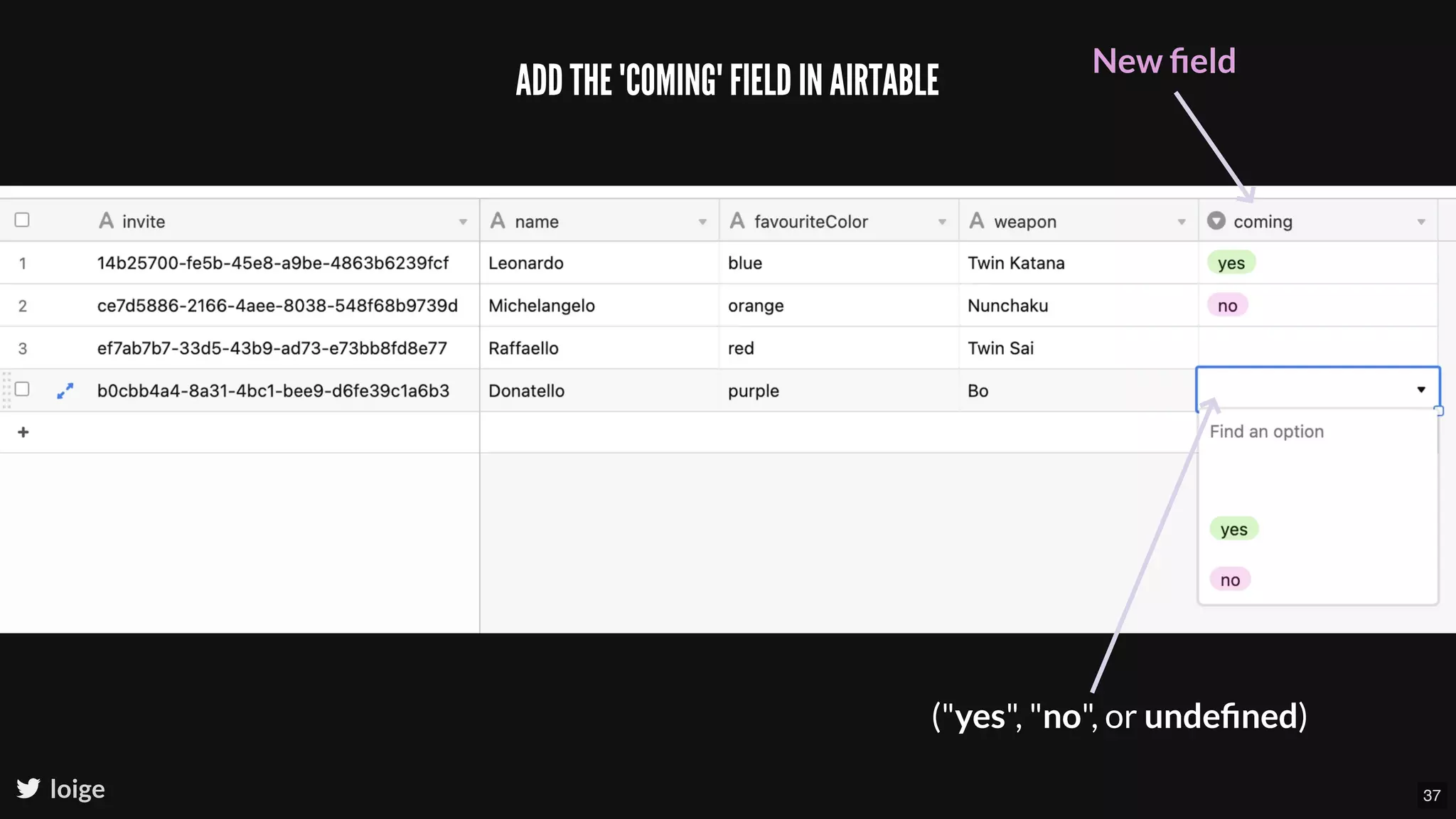Tick the checkbox on Donatello's row
Screen dimensions: 1456x819
(x=22, y=389)
